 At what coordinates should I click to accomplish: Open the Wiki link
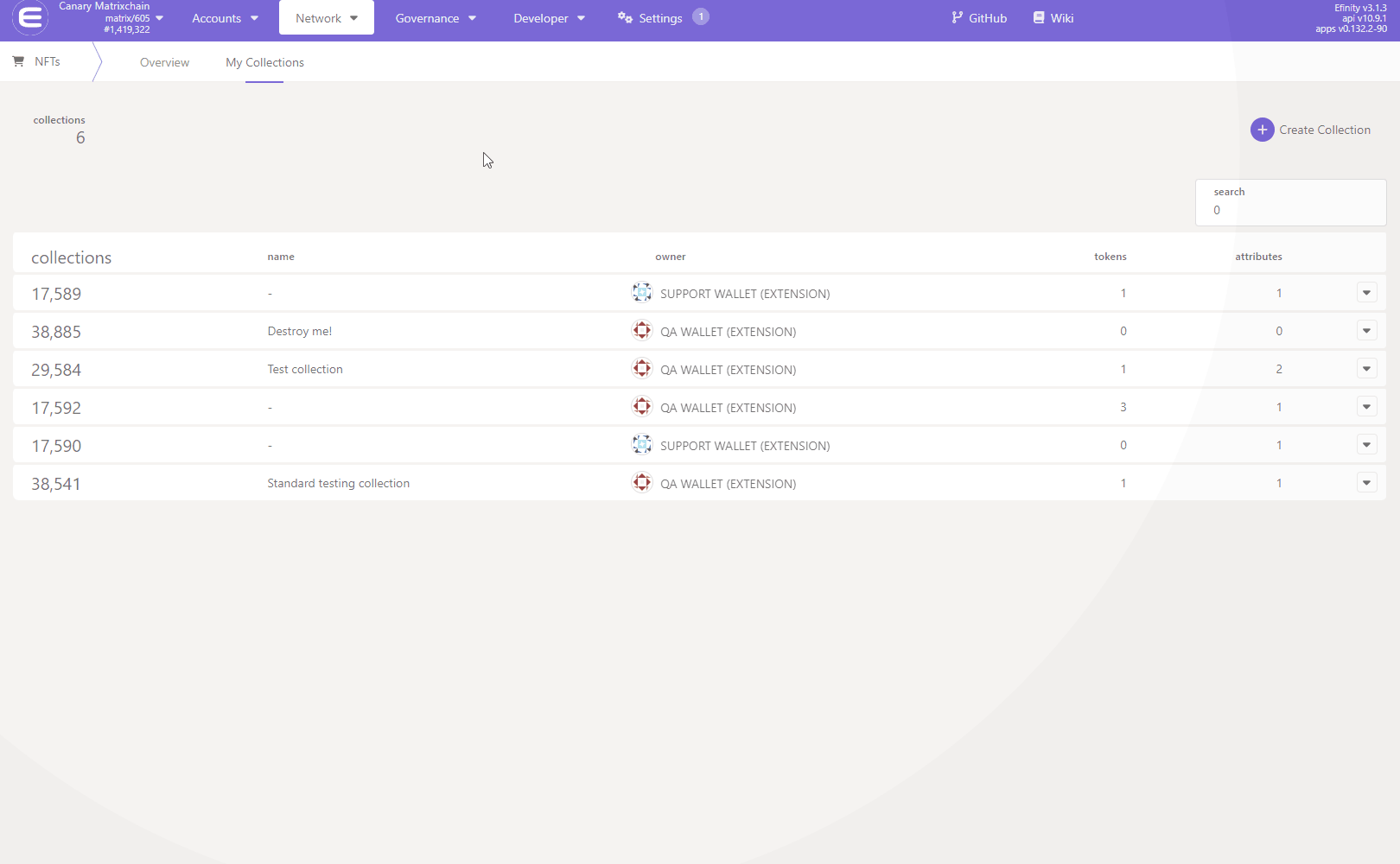click(1053, 18)
